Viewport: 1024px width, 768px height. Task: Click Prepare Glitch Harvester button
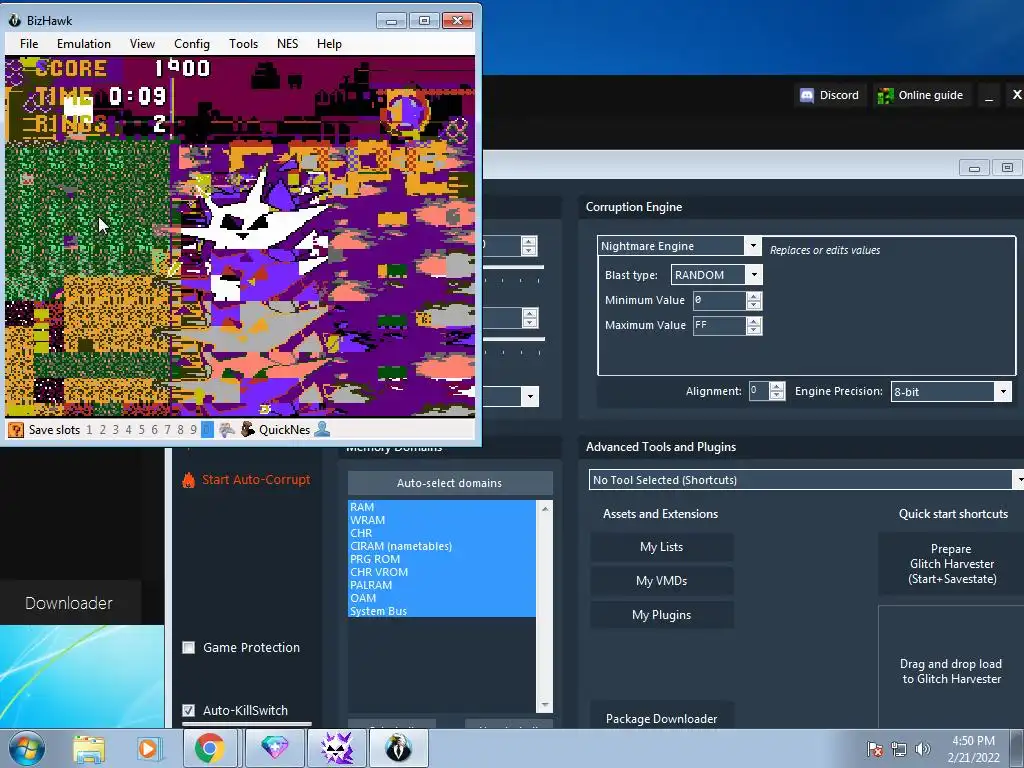tap(952, 564)
